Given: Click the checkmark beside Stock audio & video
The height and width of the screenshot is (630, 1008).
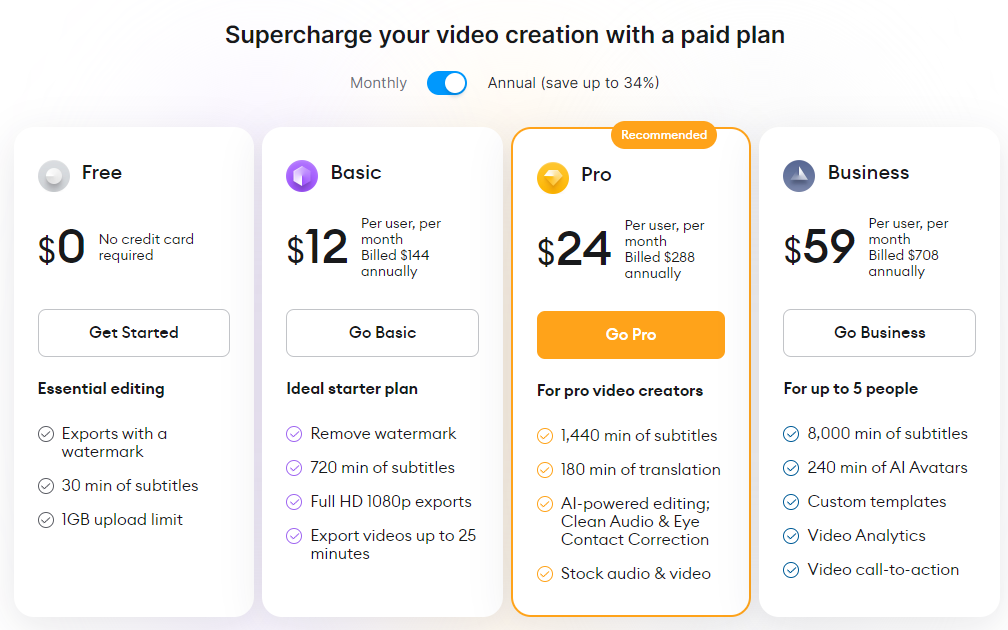Looking at the screenshot, I should [545, 573].
